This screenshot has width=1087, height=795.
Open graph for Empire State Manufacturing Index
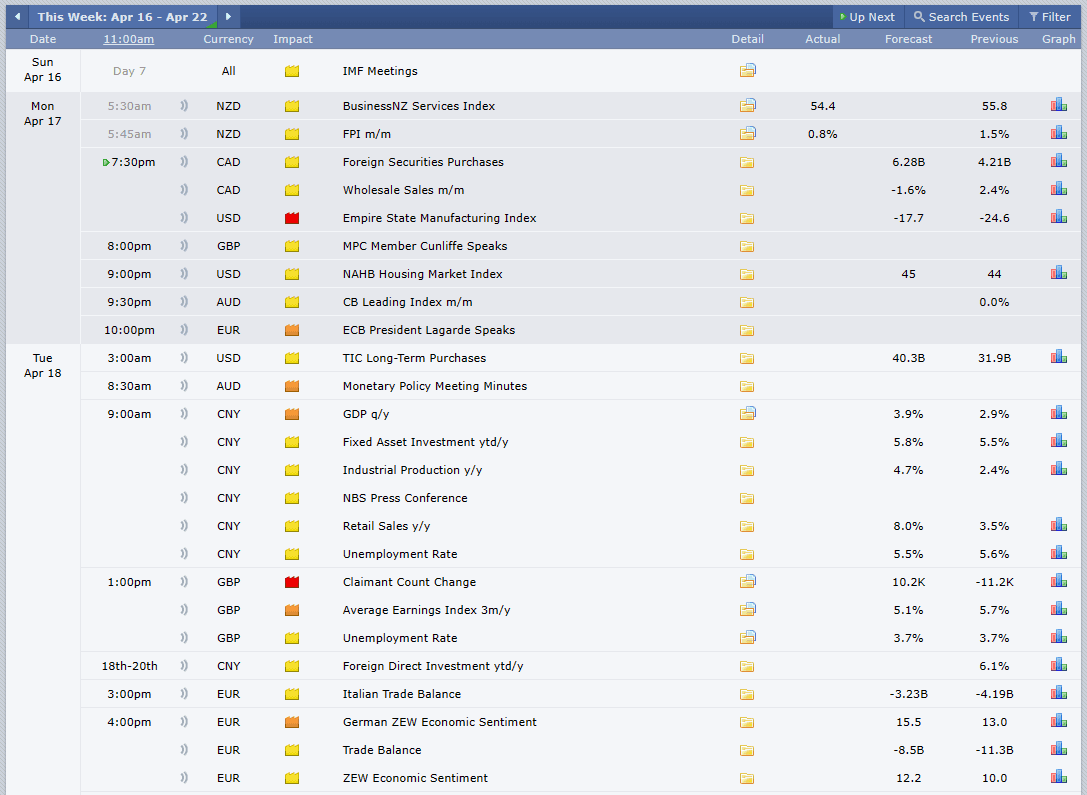[1059, 218]
